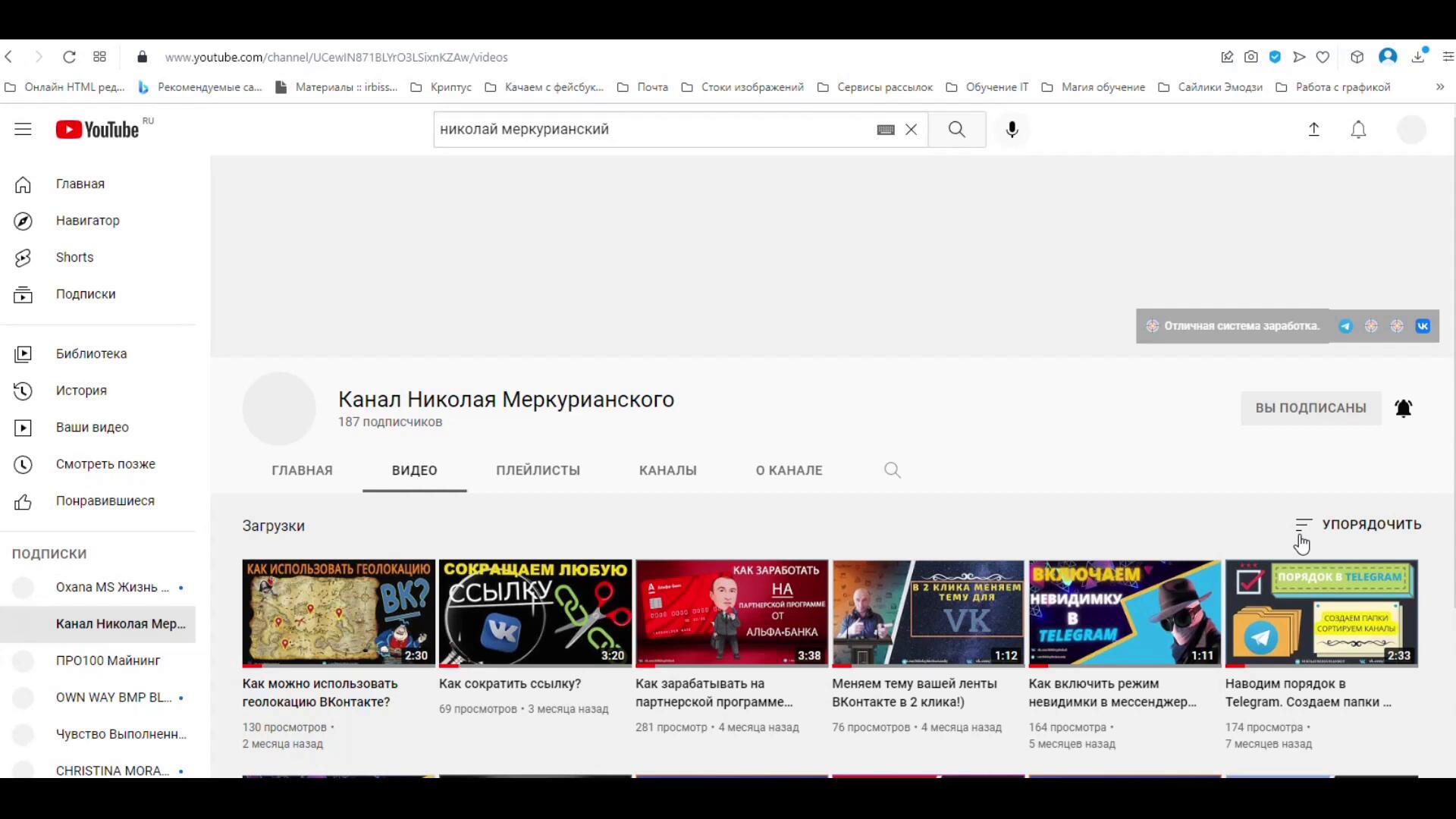Click the search magnifier button
The width and height of the screenshot is (1456, 819).
[957, 130]
